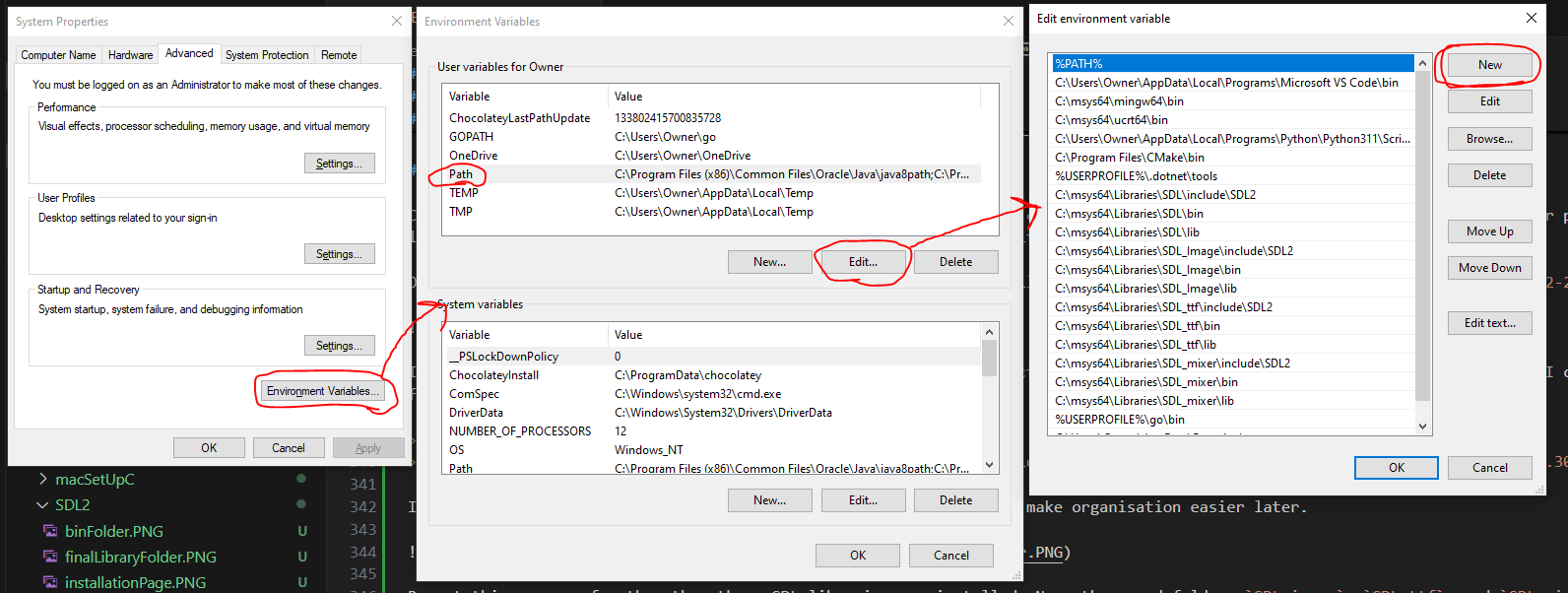Open the Remote tab
Screen dimensions: 1568x593
click(x=339, y=55)
